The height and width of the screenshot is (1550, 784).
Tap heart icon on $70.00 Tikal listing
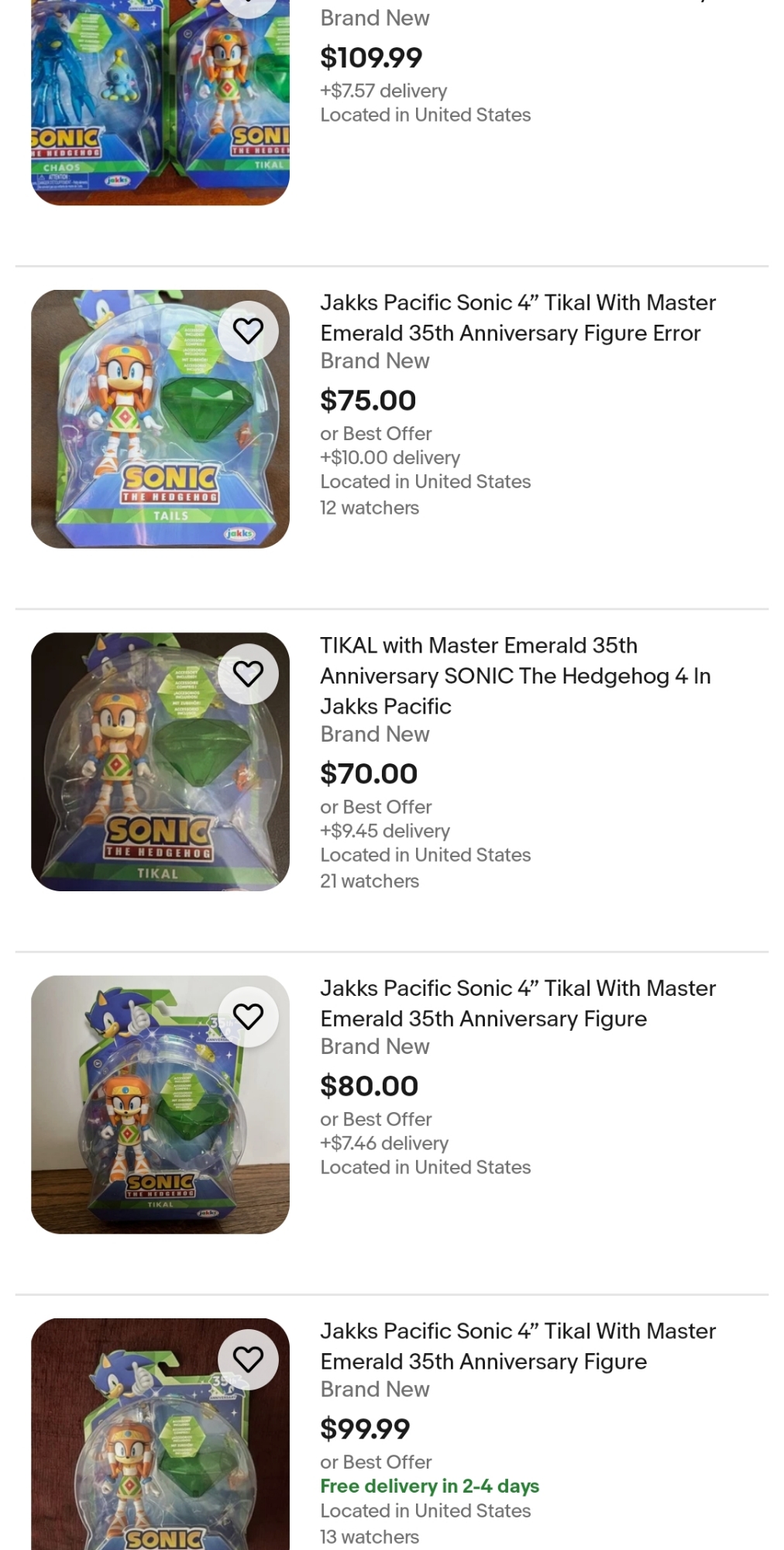click(248, 673)
